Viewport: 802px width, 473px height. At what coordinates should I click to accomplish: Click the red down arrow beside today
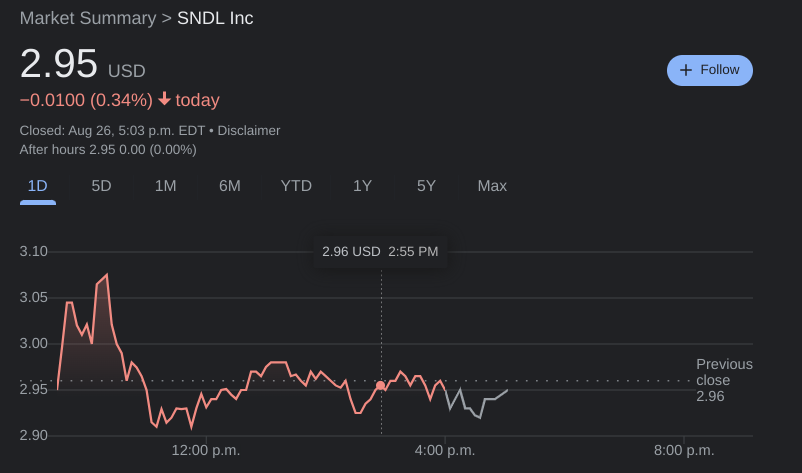coord(165,100)
